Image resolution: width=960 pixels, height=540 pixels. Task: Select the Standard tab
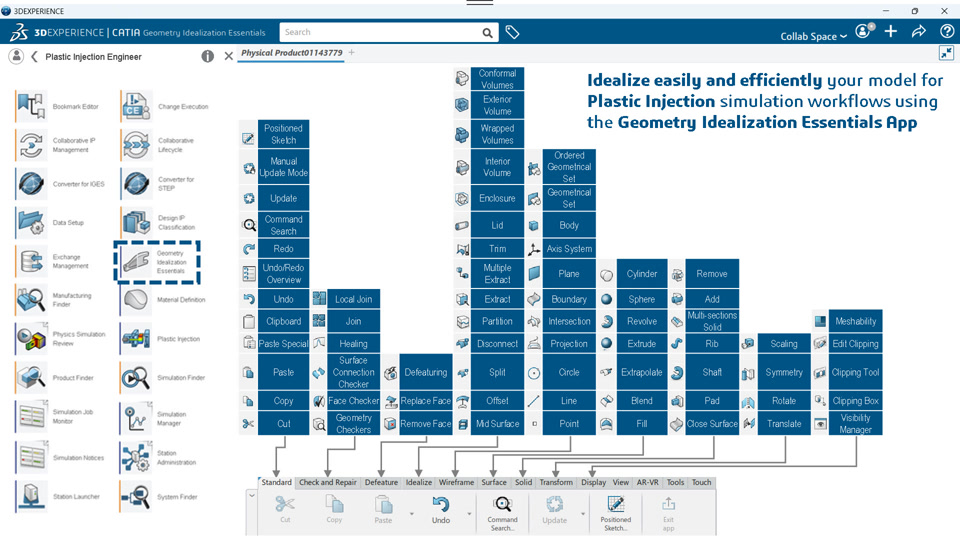click(x=276, y=482)
